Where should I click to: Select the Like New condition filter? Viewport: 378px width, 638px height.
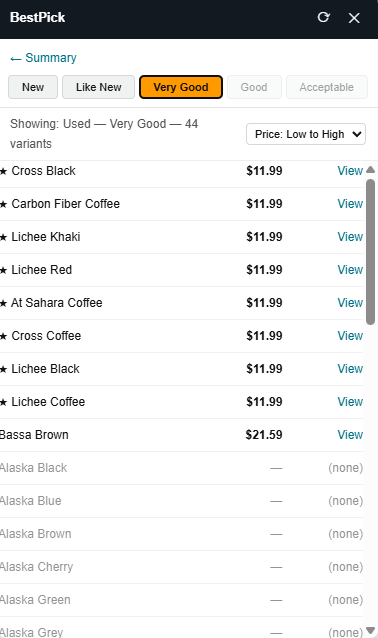coord(98,87)
